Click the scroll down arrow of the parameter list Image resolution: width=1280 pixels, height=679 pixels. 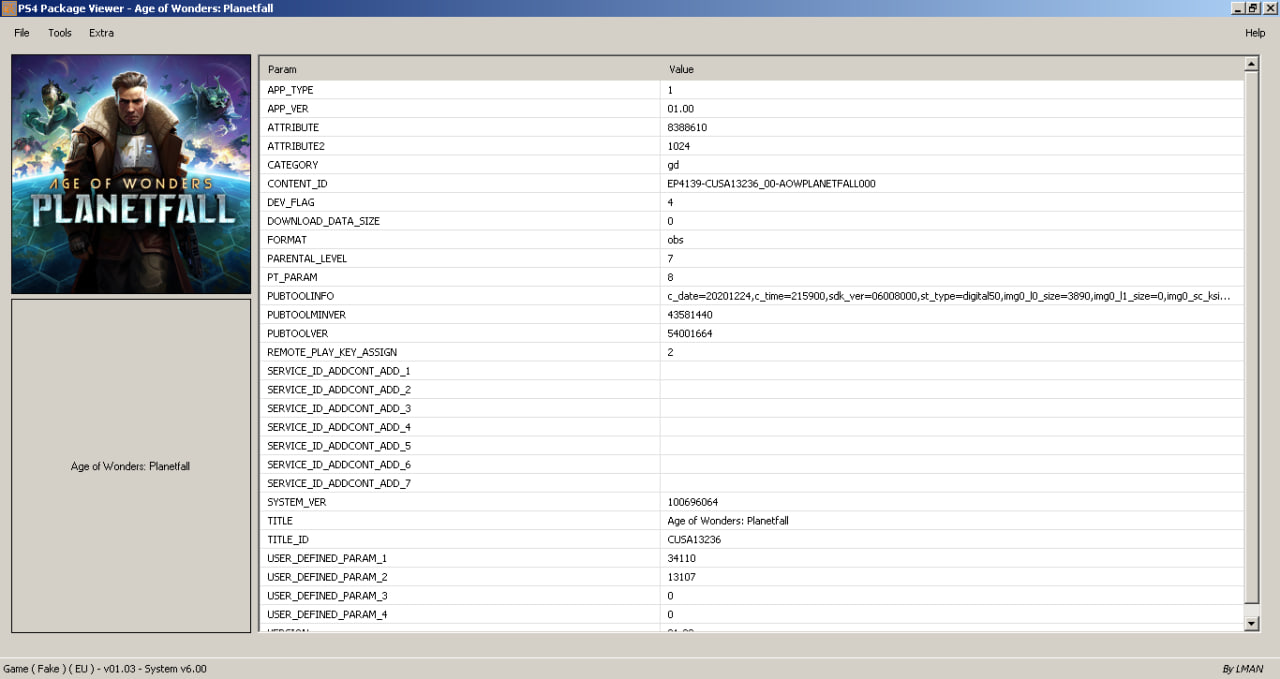click(1251, 623)
